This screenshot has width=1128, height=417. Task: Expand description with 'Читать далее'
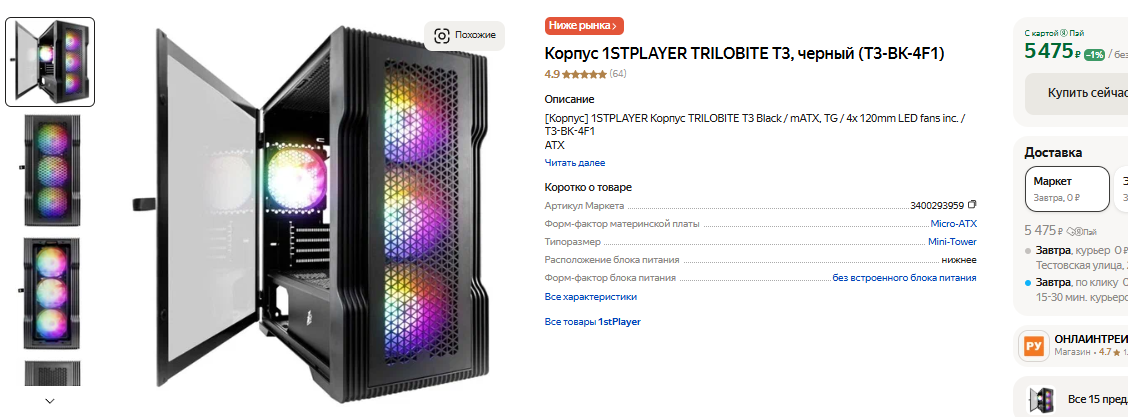pos(574,163)
